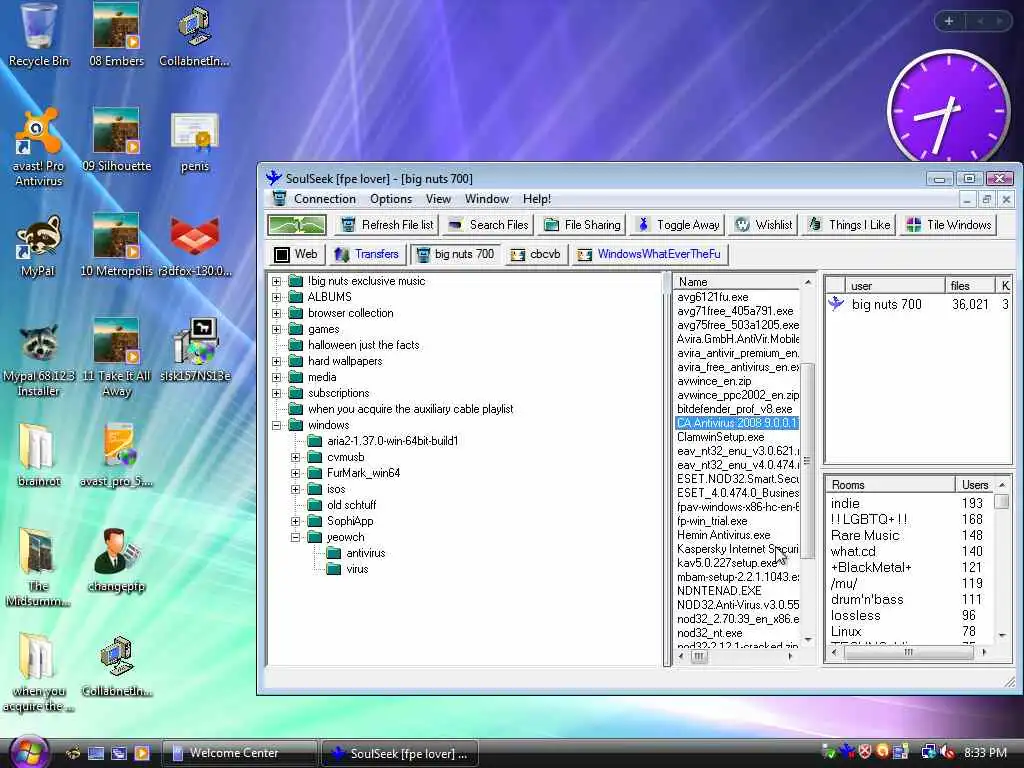This screenshot has width=1024, height=768.
Task: Collapse the yeowch folder node
Action: point(295,537)
